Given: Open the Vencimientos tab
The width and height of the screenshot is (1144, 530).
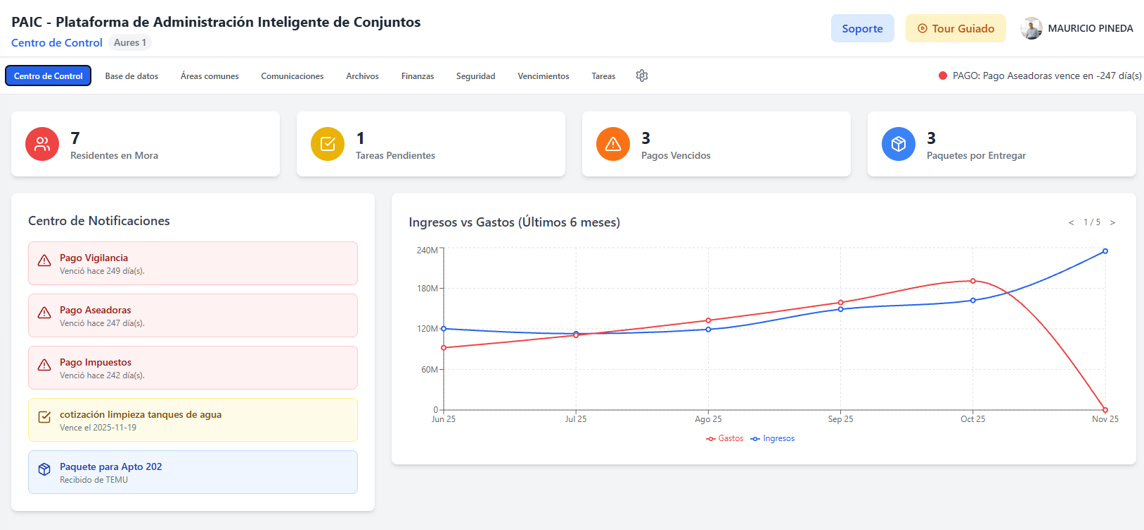Looking at the screenshot, I should tap(544, 76).
